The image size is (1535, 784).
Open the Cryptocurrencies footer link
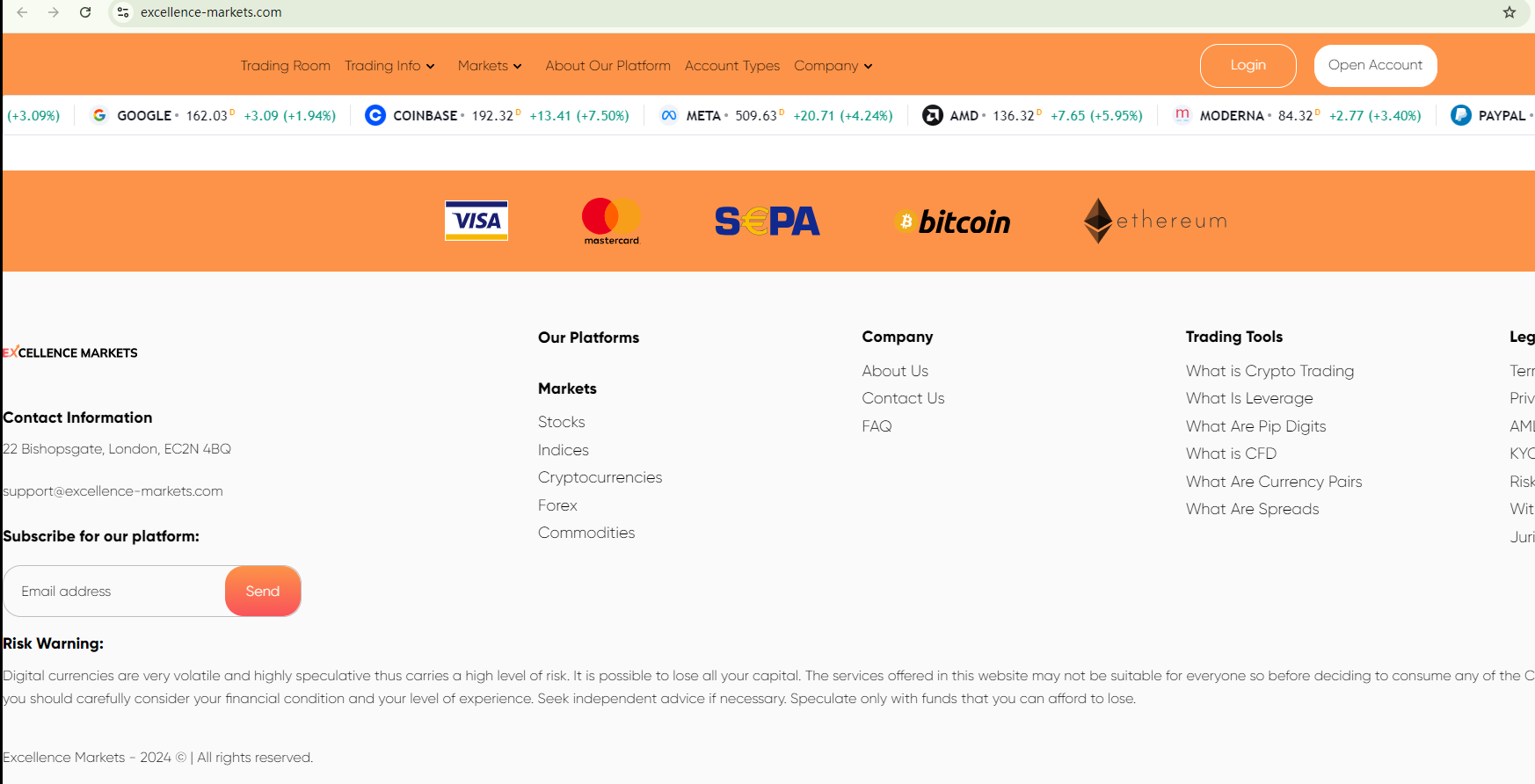coord(600,477)
